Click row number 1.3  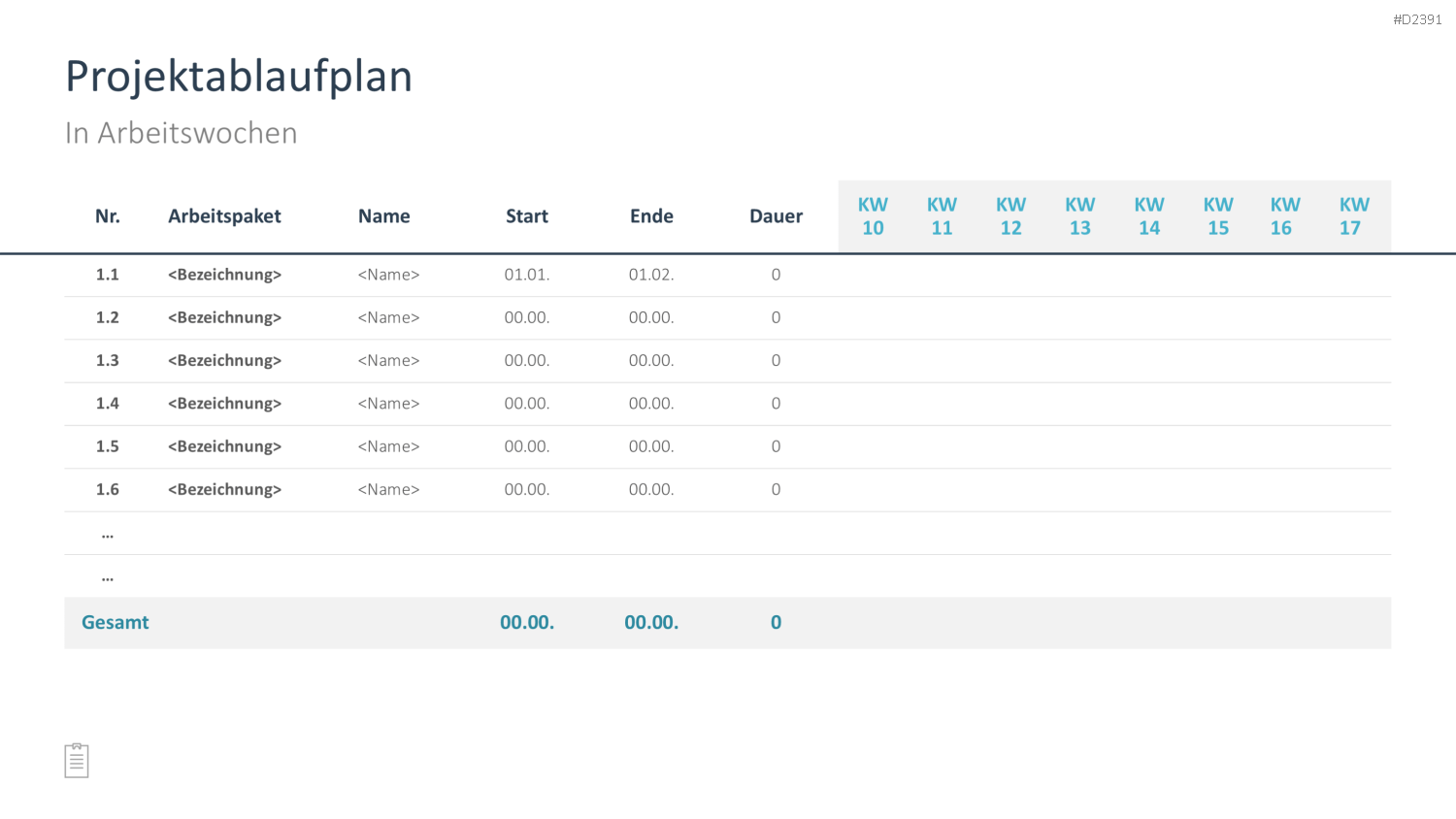108,360
